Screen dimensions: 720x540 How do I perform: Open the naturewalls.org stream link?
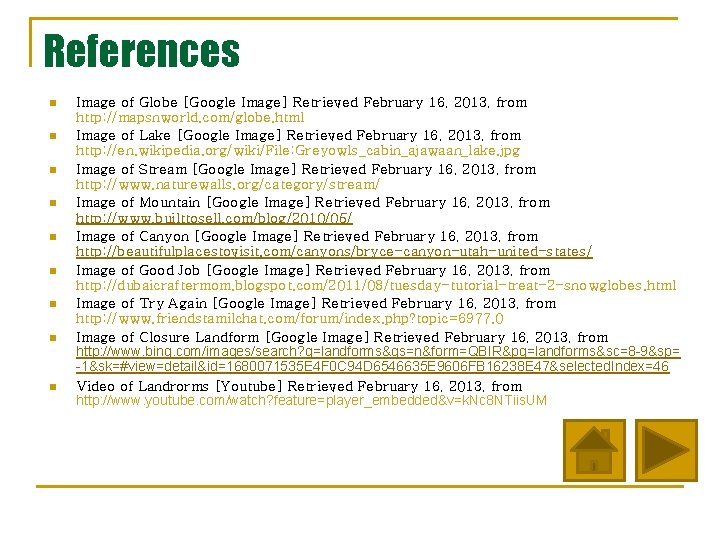228,185
